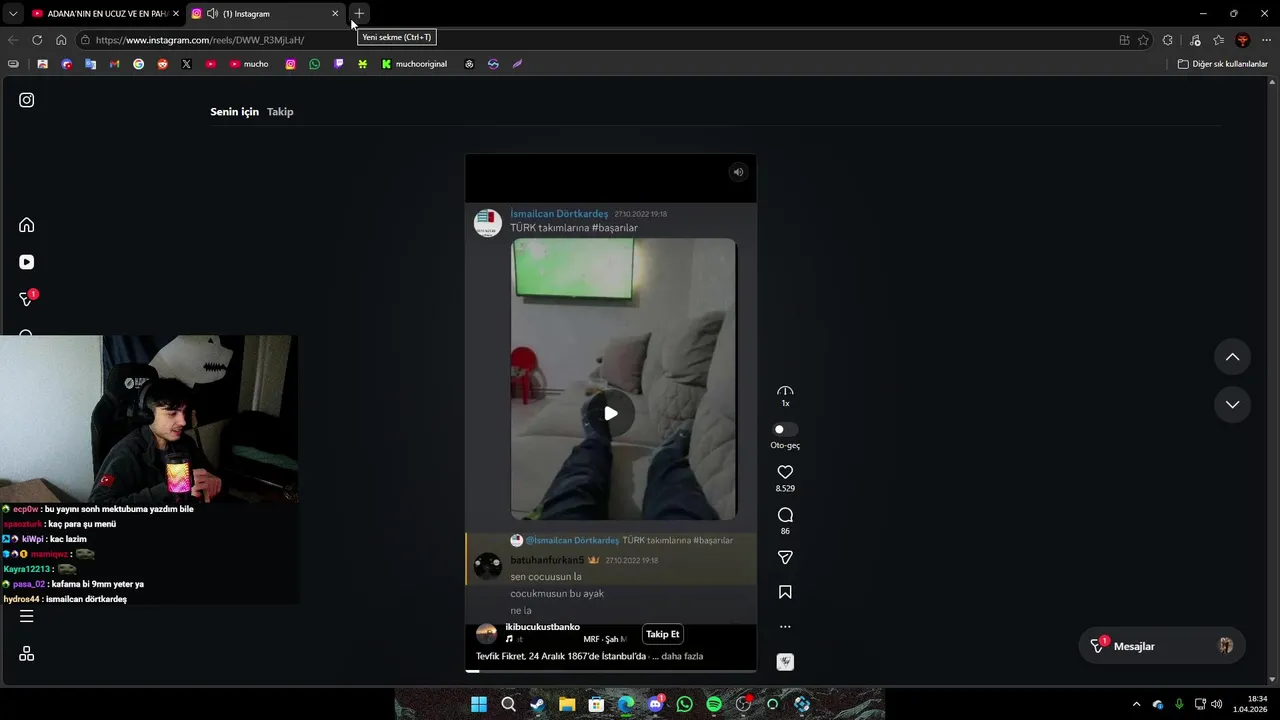Viewport: 1280px width, 720px height.
Task: Go to Instagram Home via house icon
Action: pyautogui.click(x=27, y=225)
